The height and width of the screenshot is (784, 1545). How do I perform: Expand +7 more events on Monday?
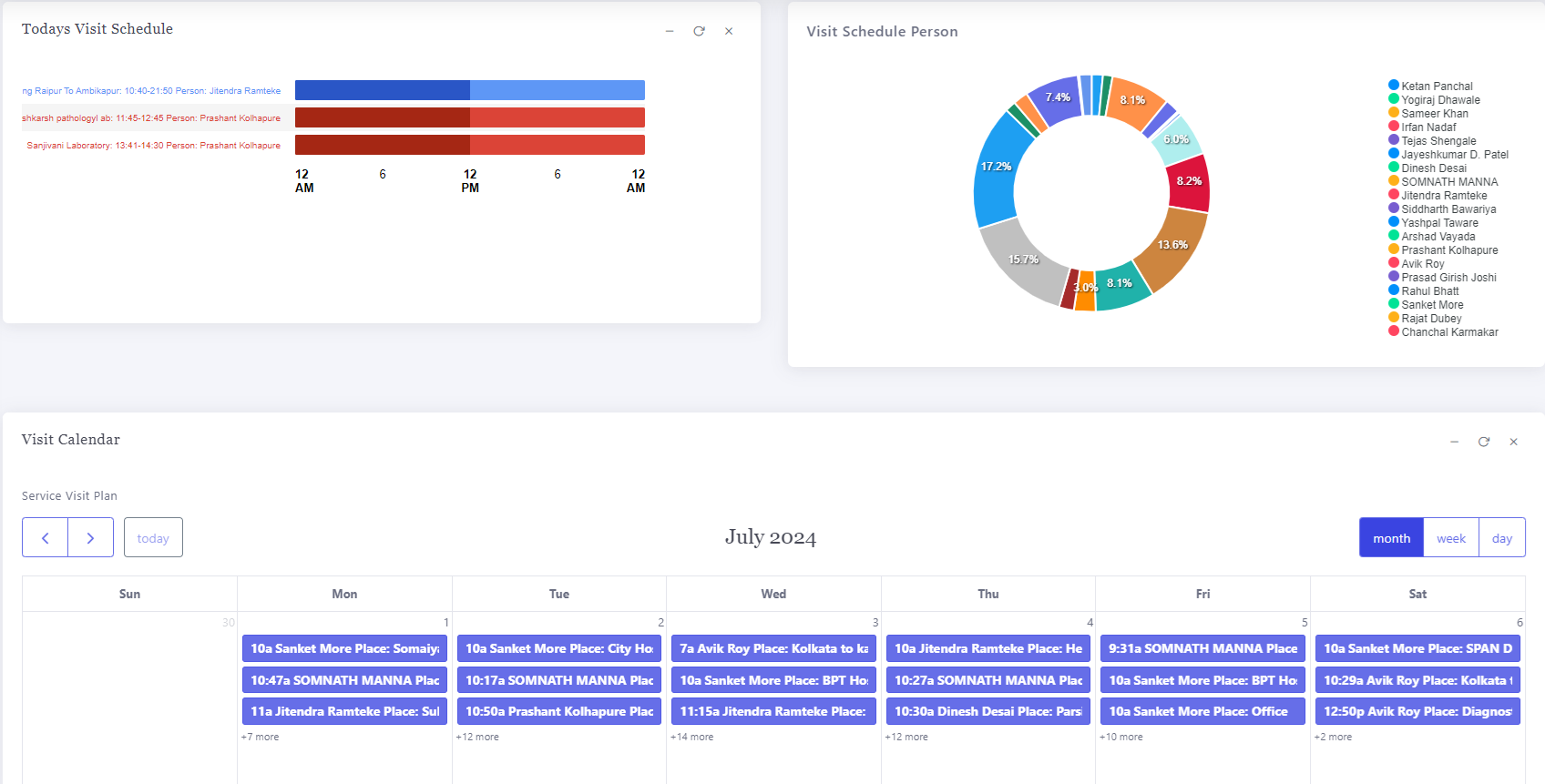(261, 737)
